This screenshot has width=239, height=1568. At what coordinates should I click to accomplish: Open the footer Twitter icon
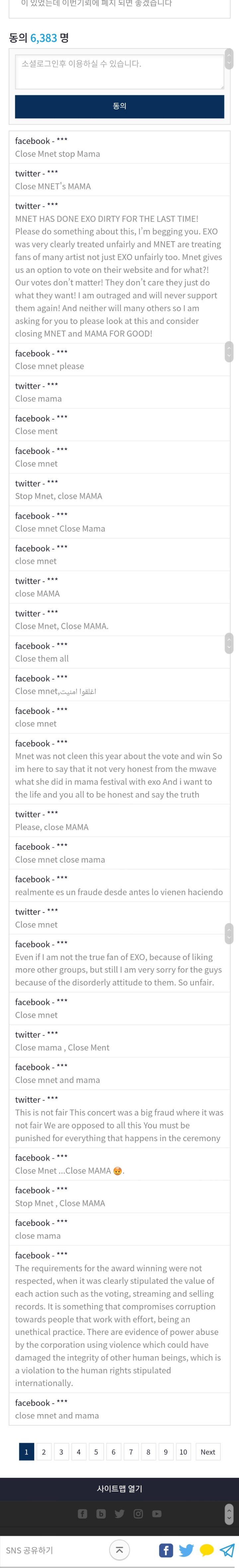(x=119, y=1513)
